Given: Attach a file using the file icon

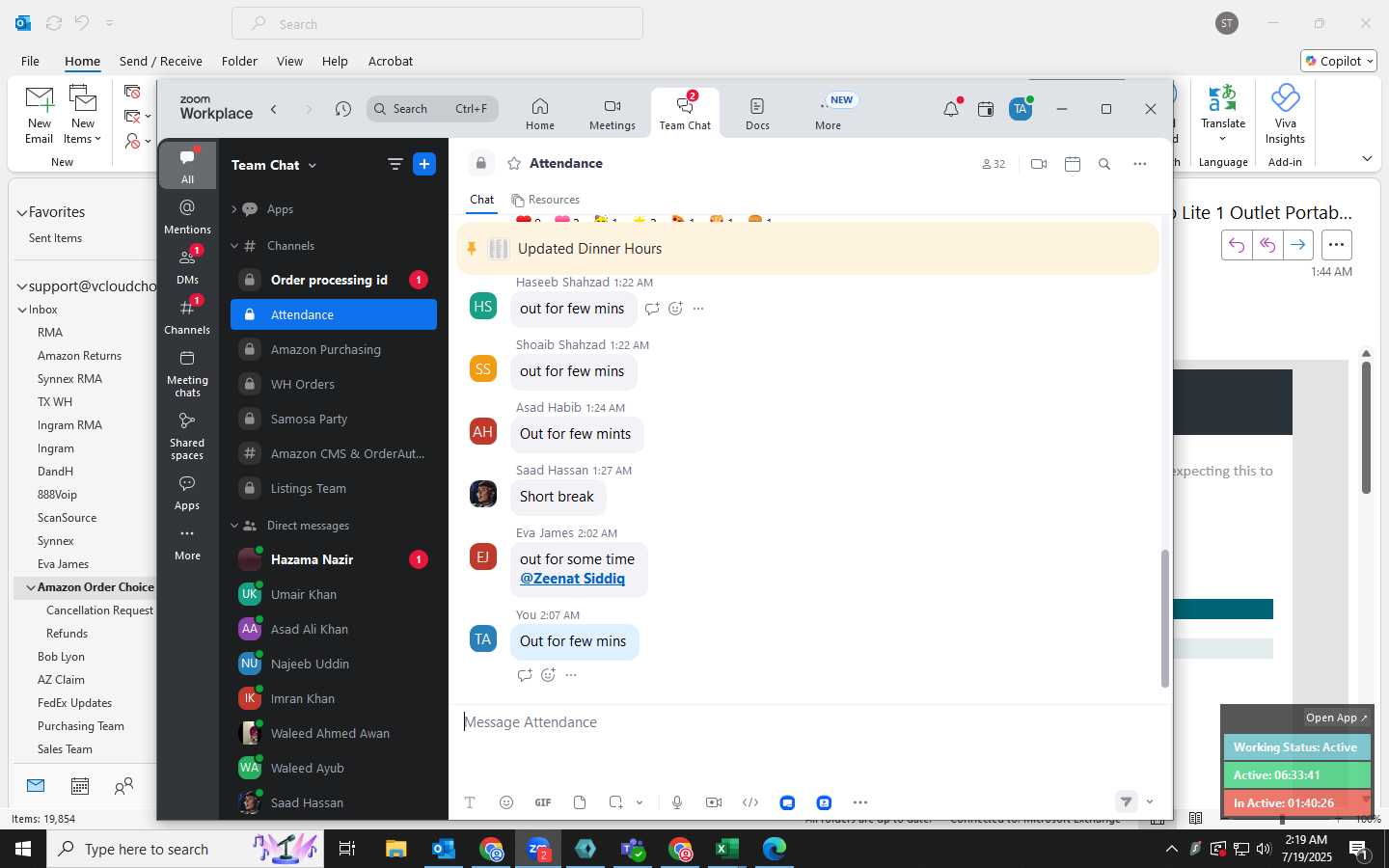Looking at the screenshot, I should click(580, 802).
